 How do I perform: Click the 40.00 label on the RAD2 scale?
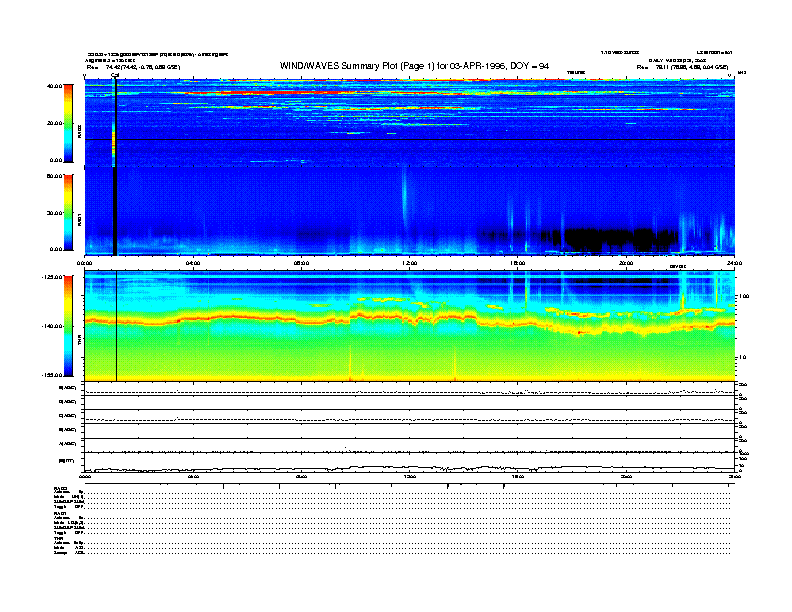54,86
